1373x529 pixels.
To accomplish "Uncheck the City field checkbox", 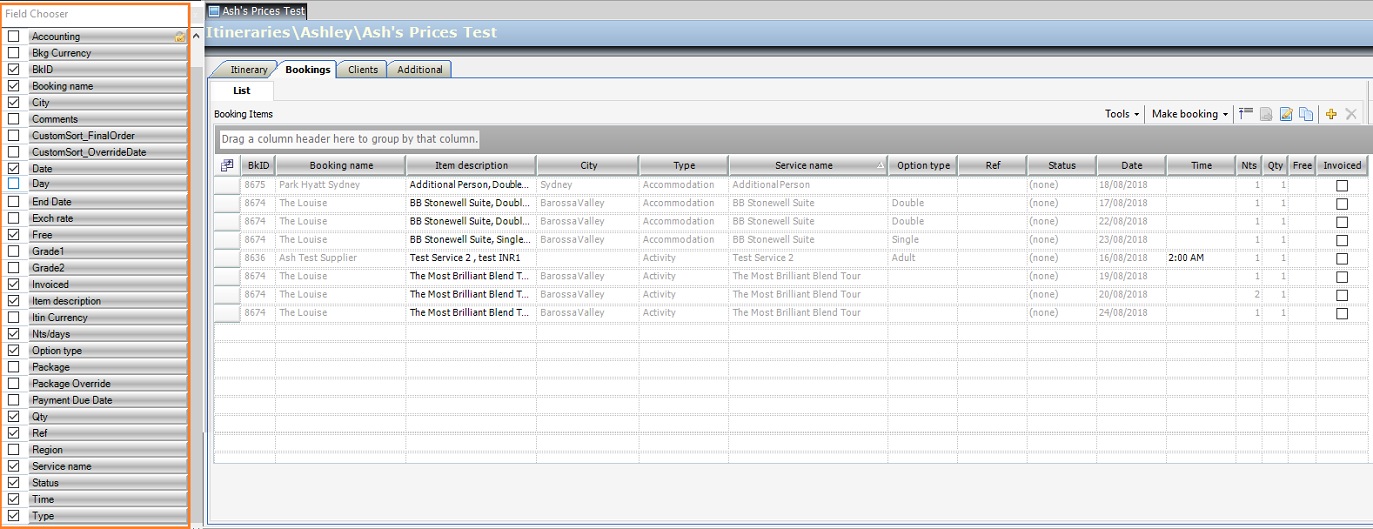I will 14,103.
